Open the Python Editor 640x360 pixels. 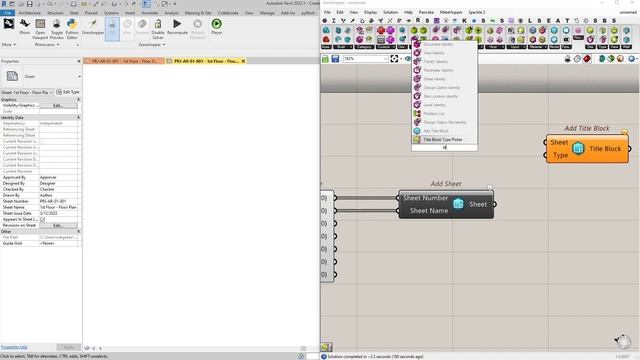[x=72, y=29]
